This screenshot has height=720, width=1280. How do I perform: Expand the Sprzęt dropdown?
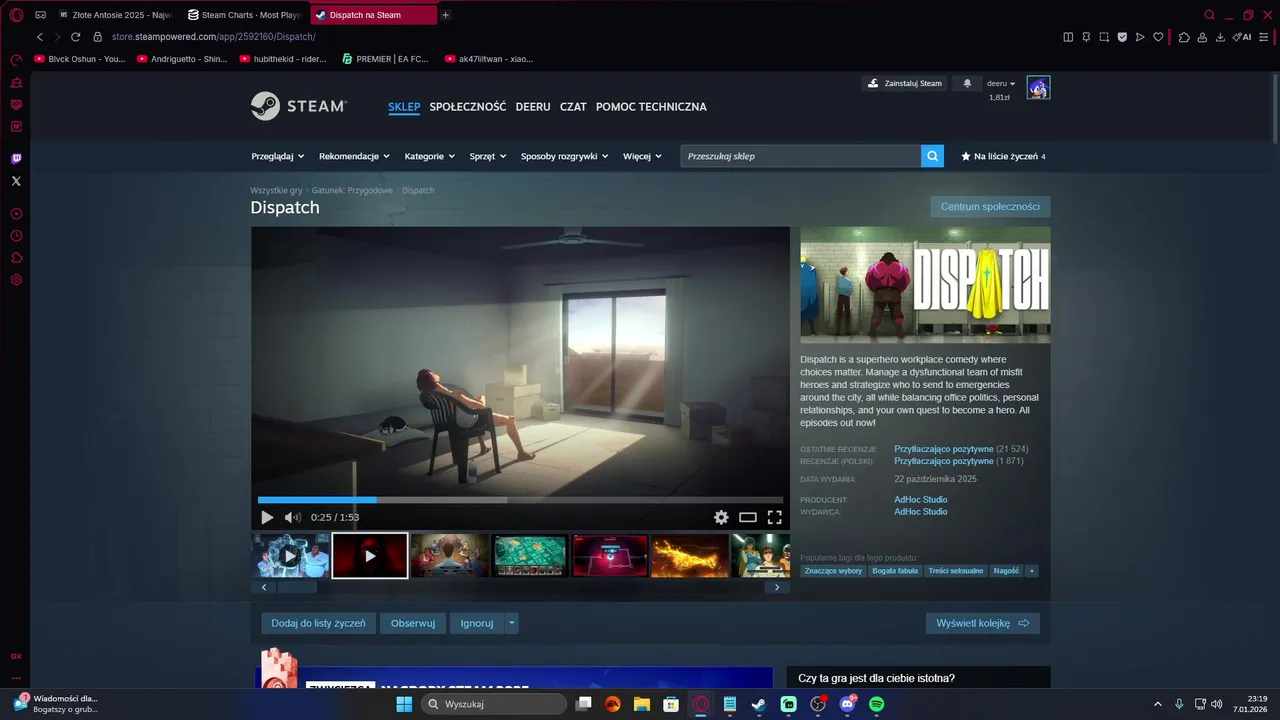coord(488,156)
